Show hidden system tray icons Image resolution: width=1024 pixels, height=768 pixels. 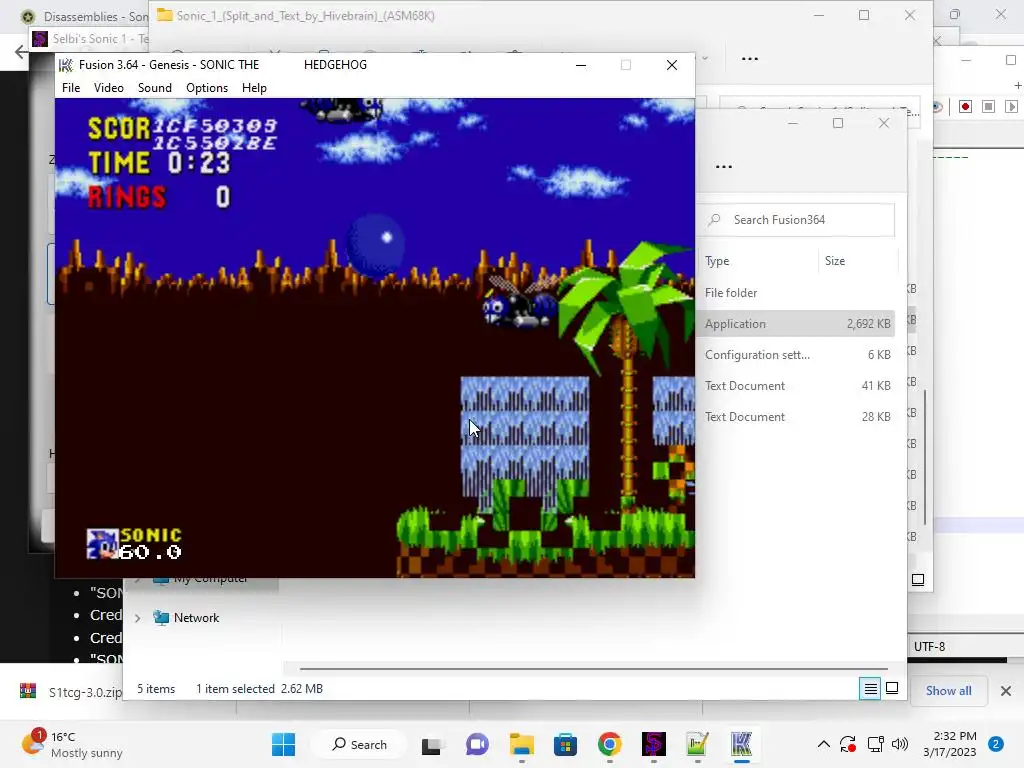point(824,744)
